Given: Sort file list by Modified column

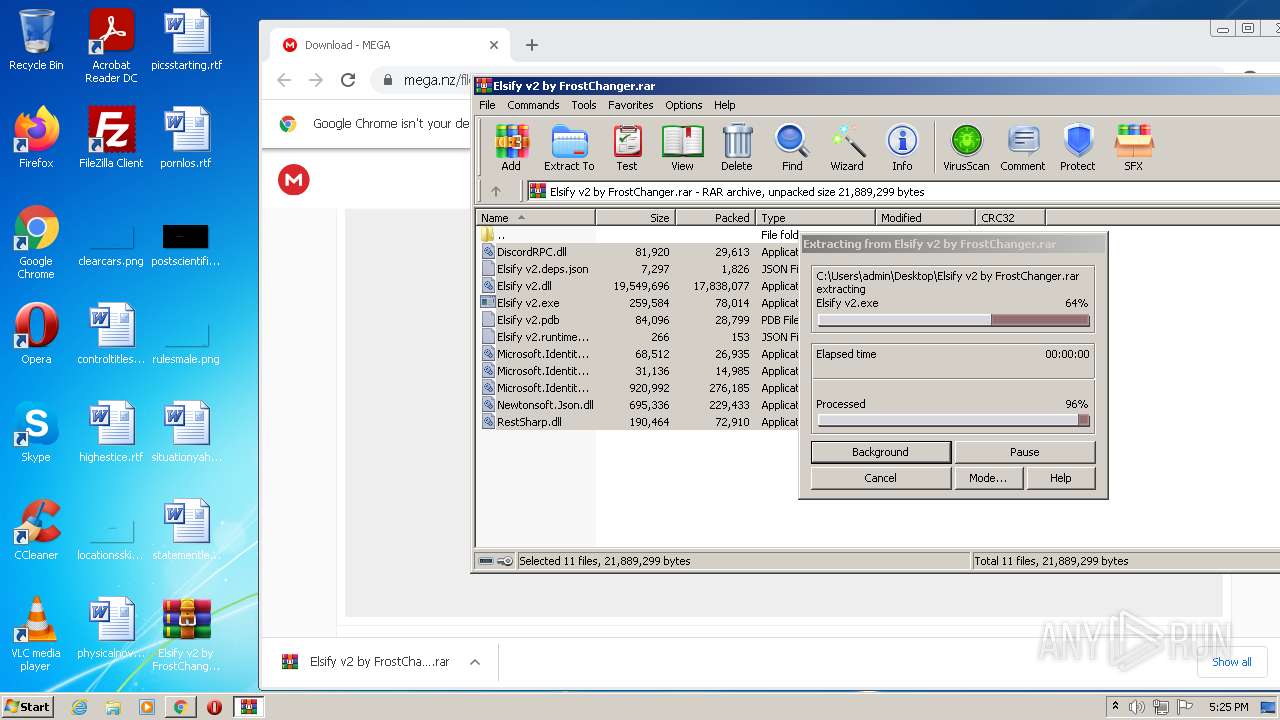Looking at the screenshot, I should (926, 217).
